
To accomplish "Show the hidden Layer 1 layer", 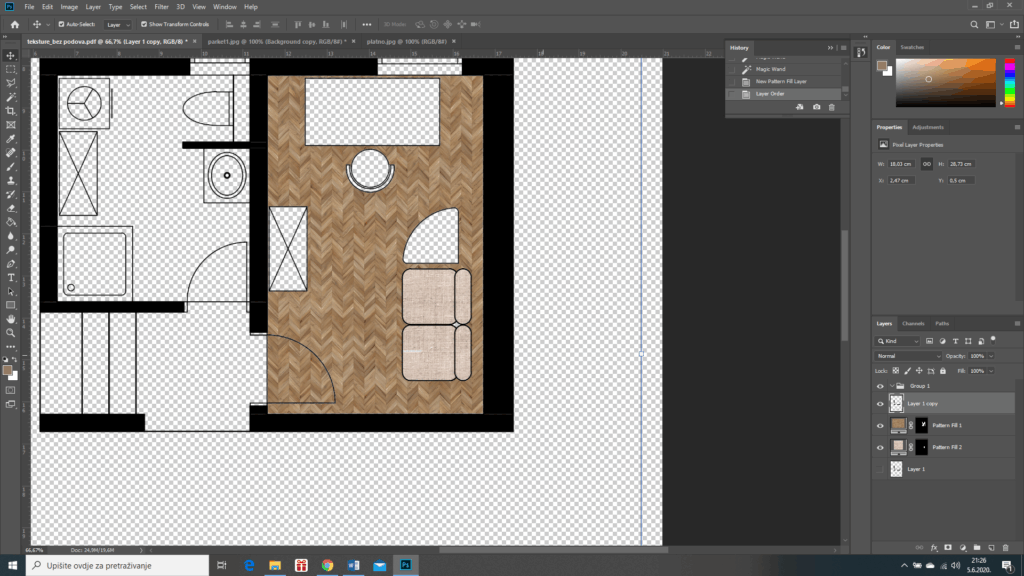I will pyautogui.click(x=880, y=469).
